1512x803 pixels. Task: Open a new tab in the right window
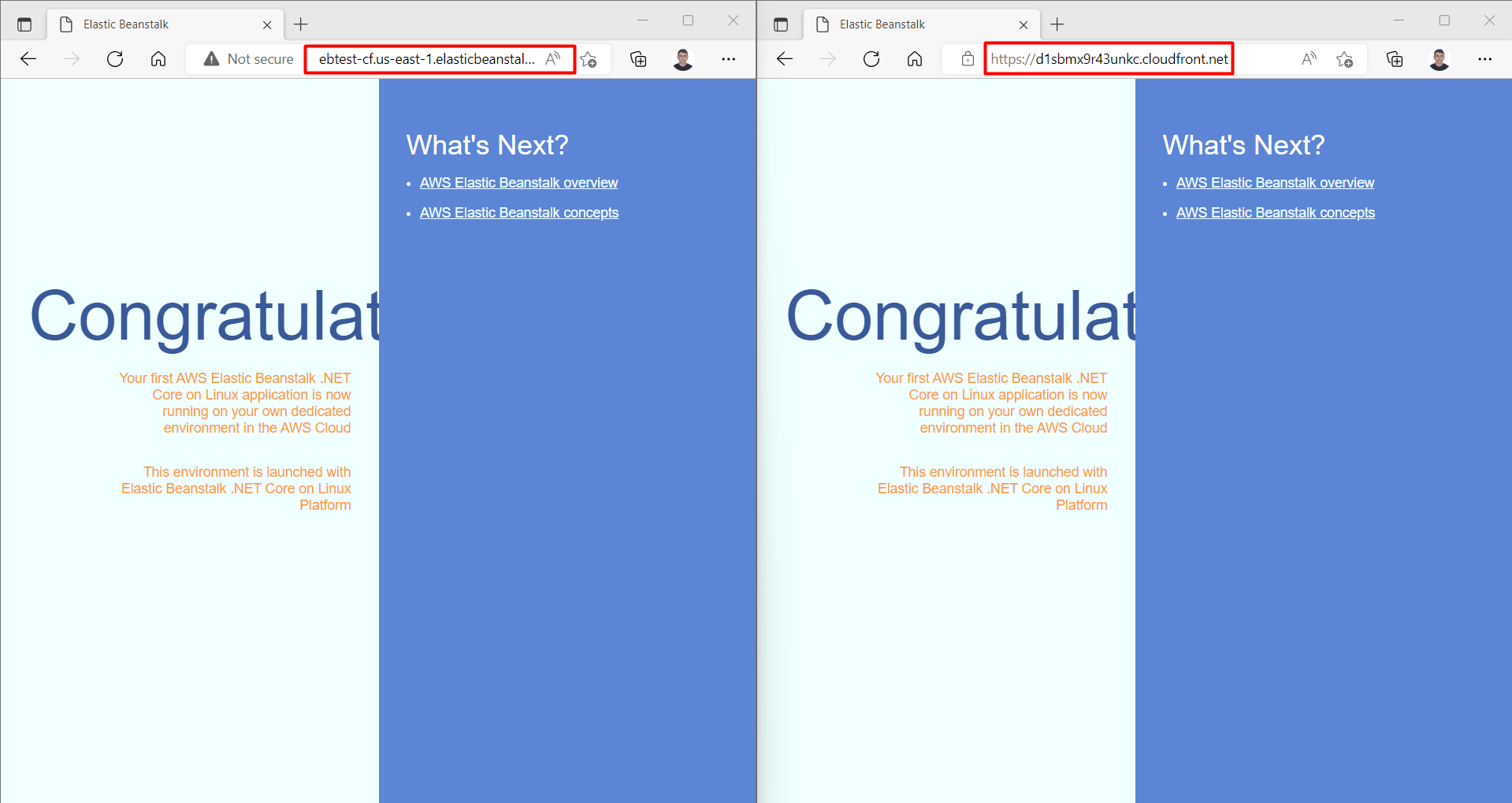tap(1057, 24)
